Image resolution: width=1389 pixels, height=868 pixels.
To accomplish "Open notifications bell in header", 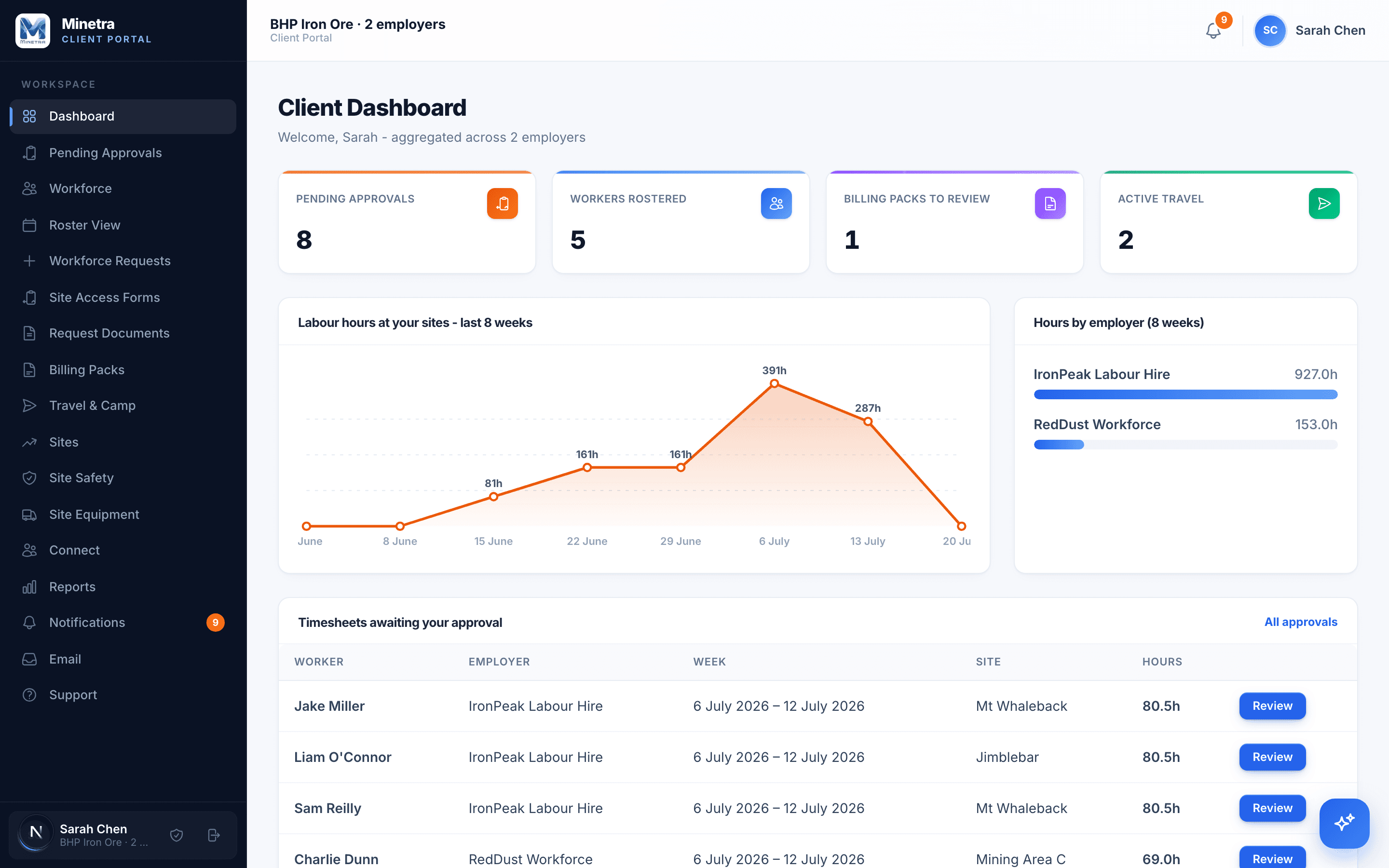I will 1213,30.
